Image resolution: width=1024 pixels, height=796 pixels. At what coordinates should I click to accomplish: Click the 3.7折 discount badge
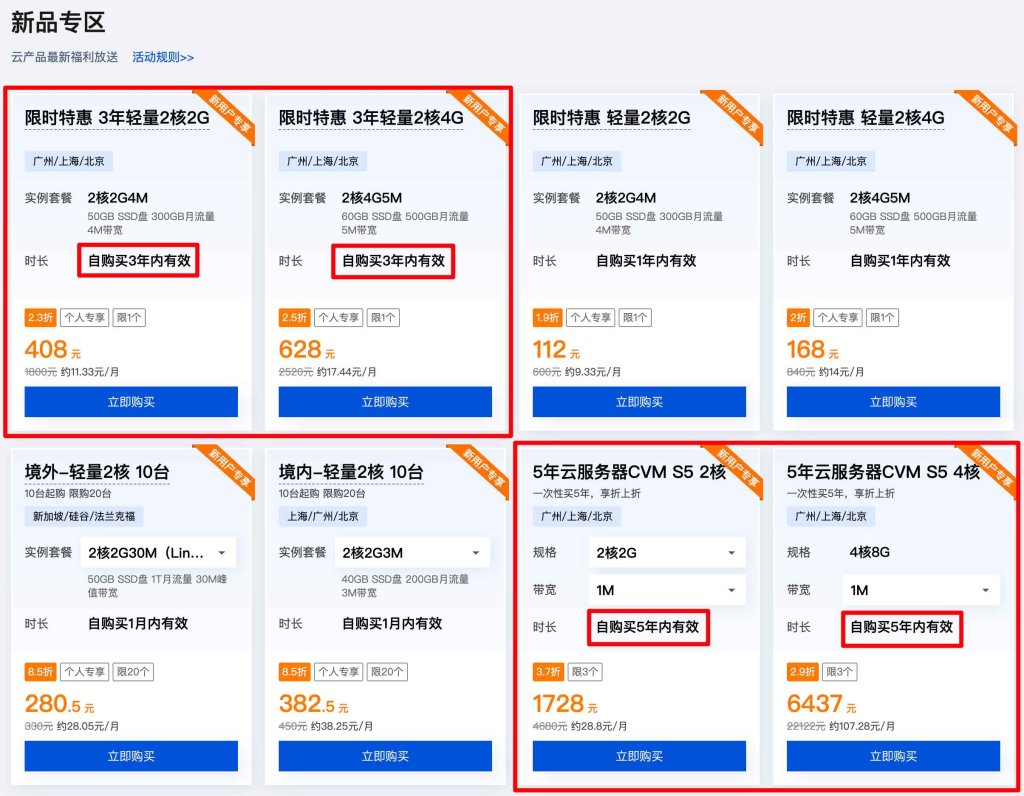(x=548, y=672)
